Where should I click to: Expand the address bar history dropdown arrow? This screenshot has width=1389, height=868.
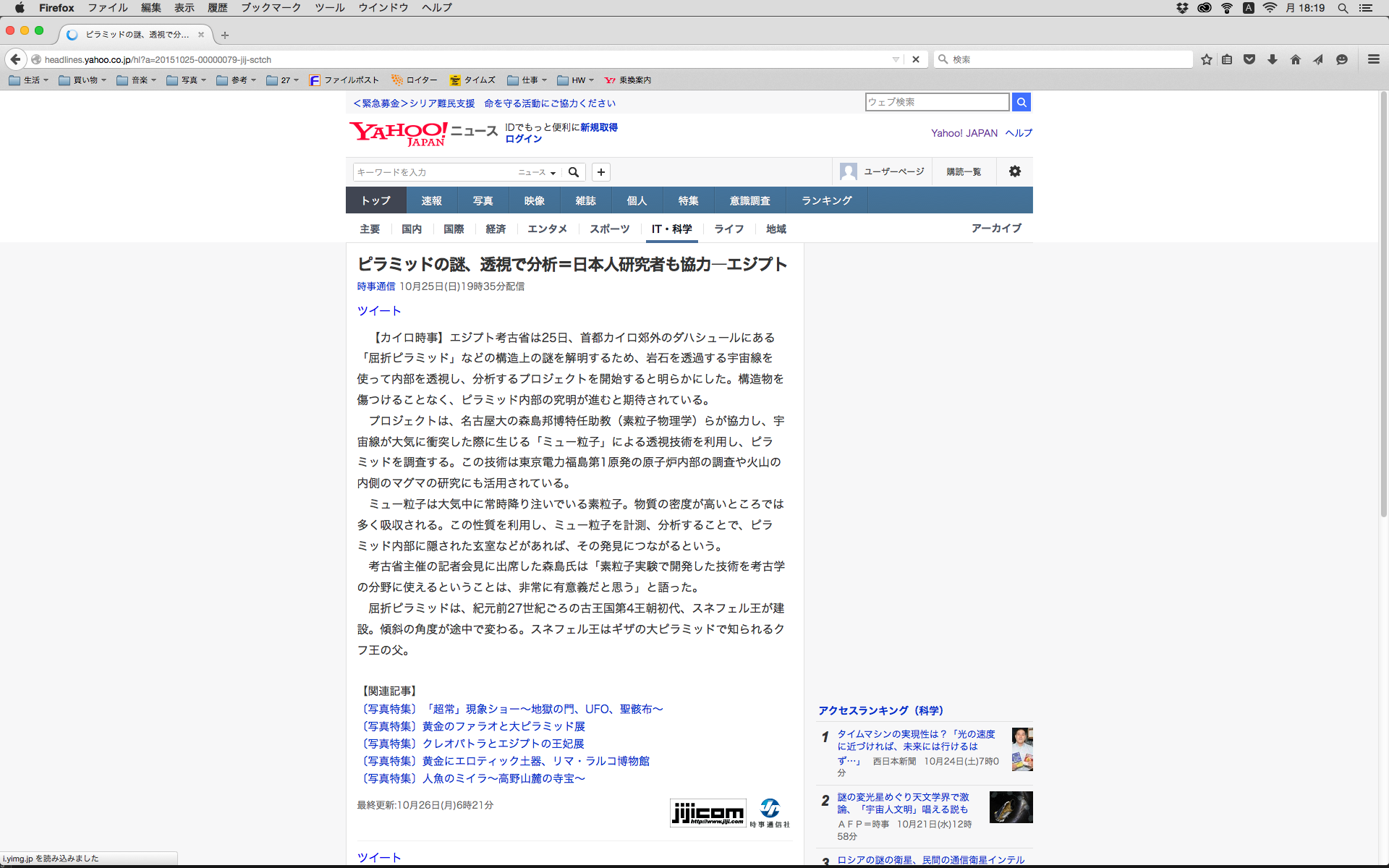tap(896, 59)
